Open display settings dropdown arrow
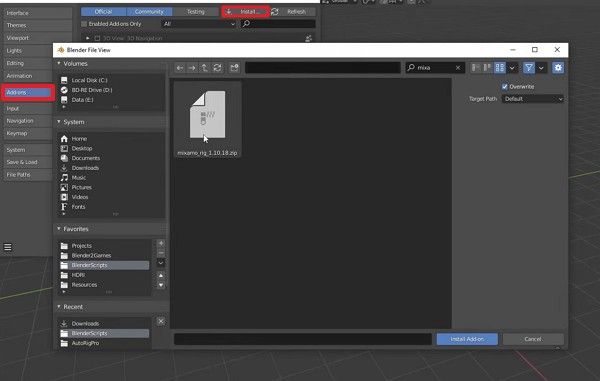Screen dimensions: 600x381 pos(512,68)
